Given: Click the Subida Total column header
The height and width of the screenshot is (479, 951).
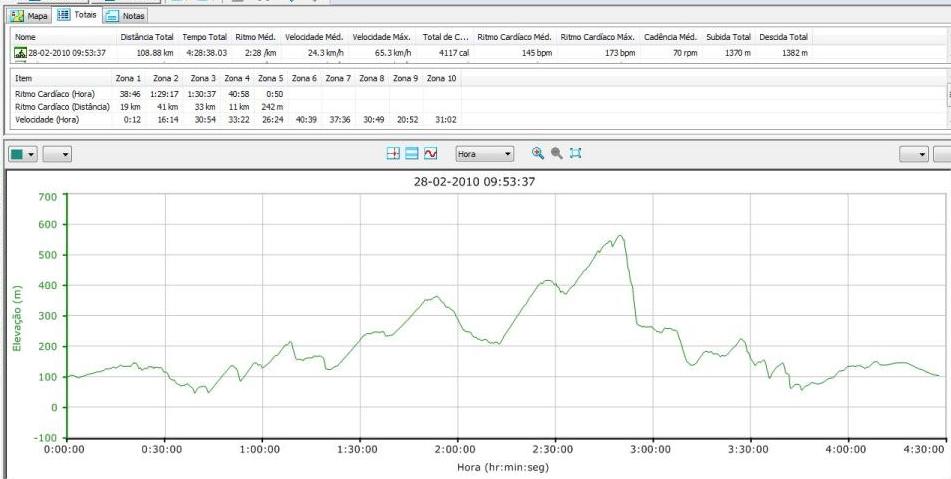Looking at the screenshot, I should (x=728, y=37).
